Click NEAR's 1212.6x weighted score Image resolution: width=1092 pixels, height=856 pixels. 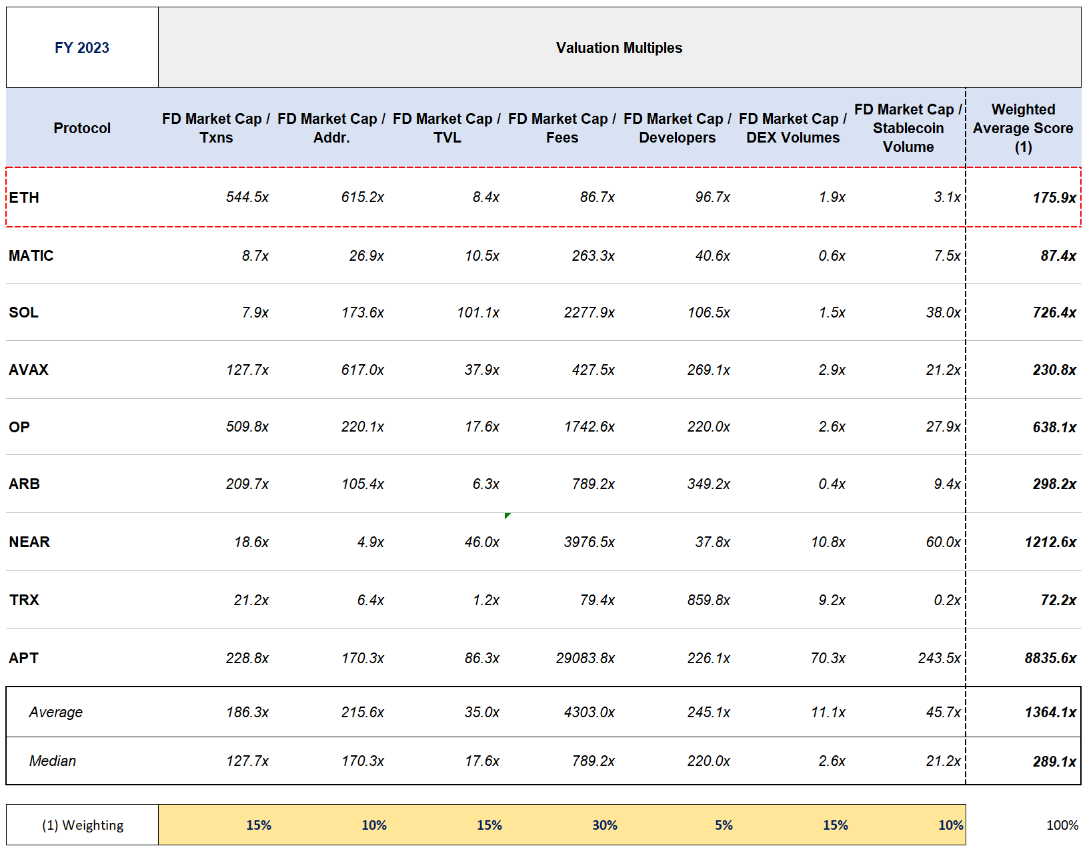coord(1050,542)
